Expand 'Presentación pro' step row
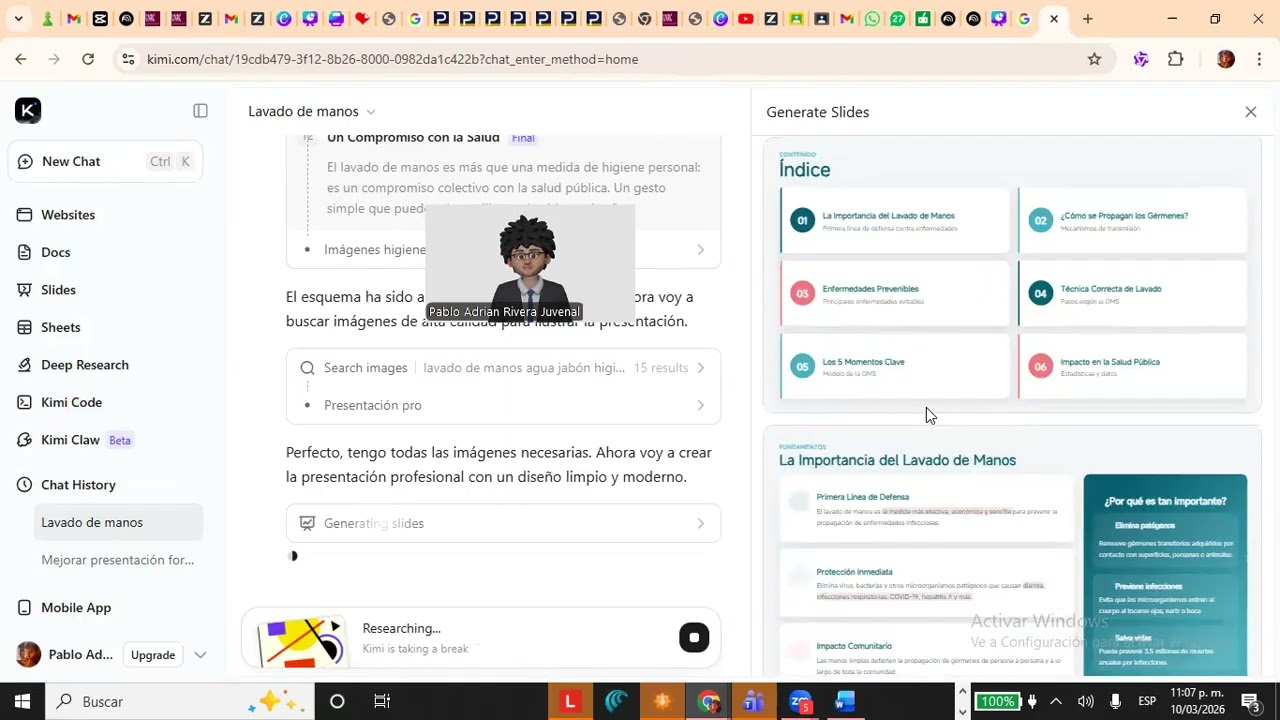This screenshot has height=720, width=1280. [x=504, y=405]
